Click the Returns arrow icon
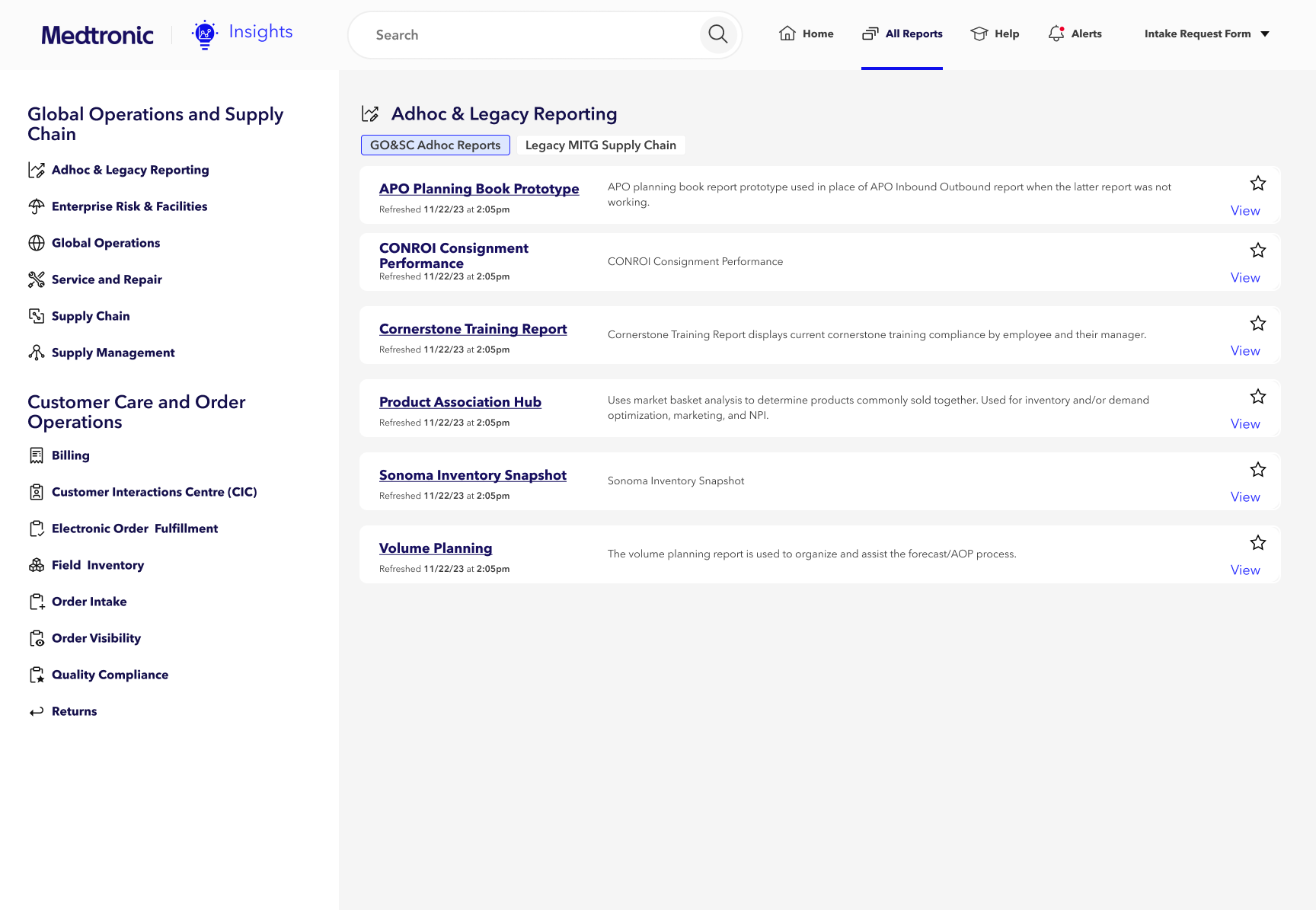This screenshot has height=910, width=1316. [x=37, y=711]
